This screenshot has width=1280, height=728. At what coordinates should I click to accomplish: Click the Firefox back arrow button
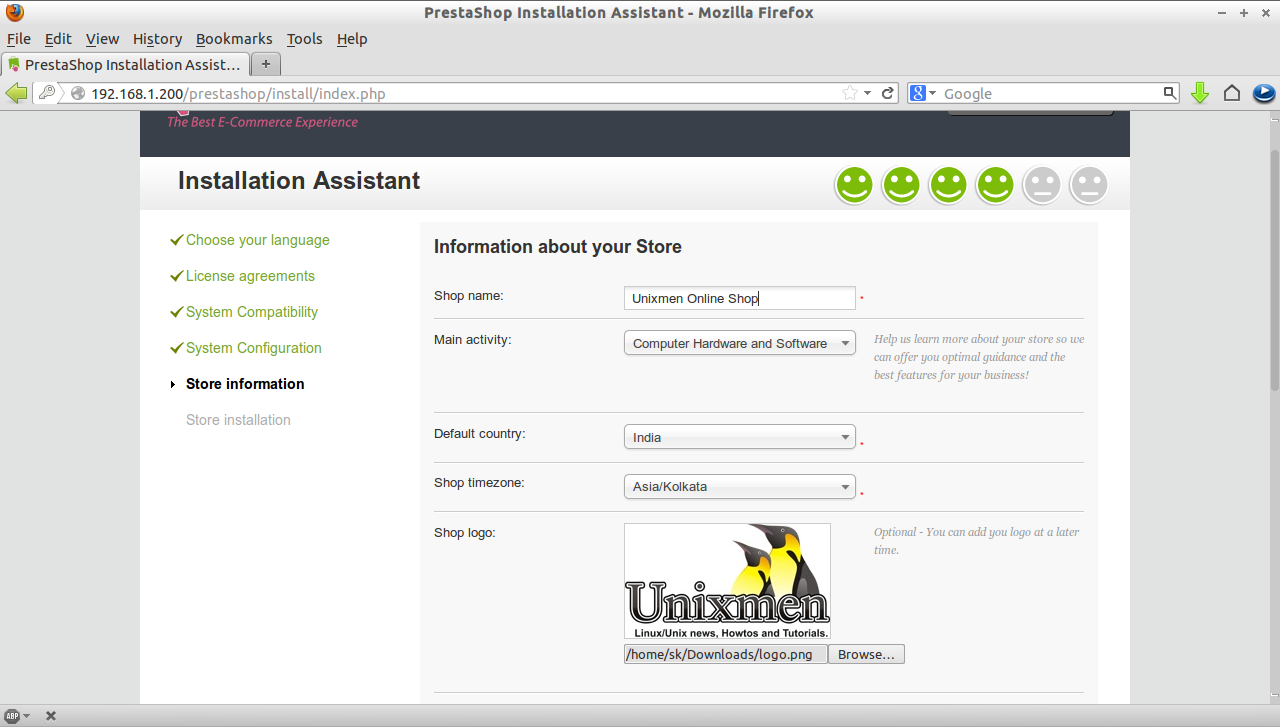(16, 93)
